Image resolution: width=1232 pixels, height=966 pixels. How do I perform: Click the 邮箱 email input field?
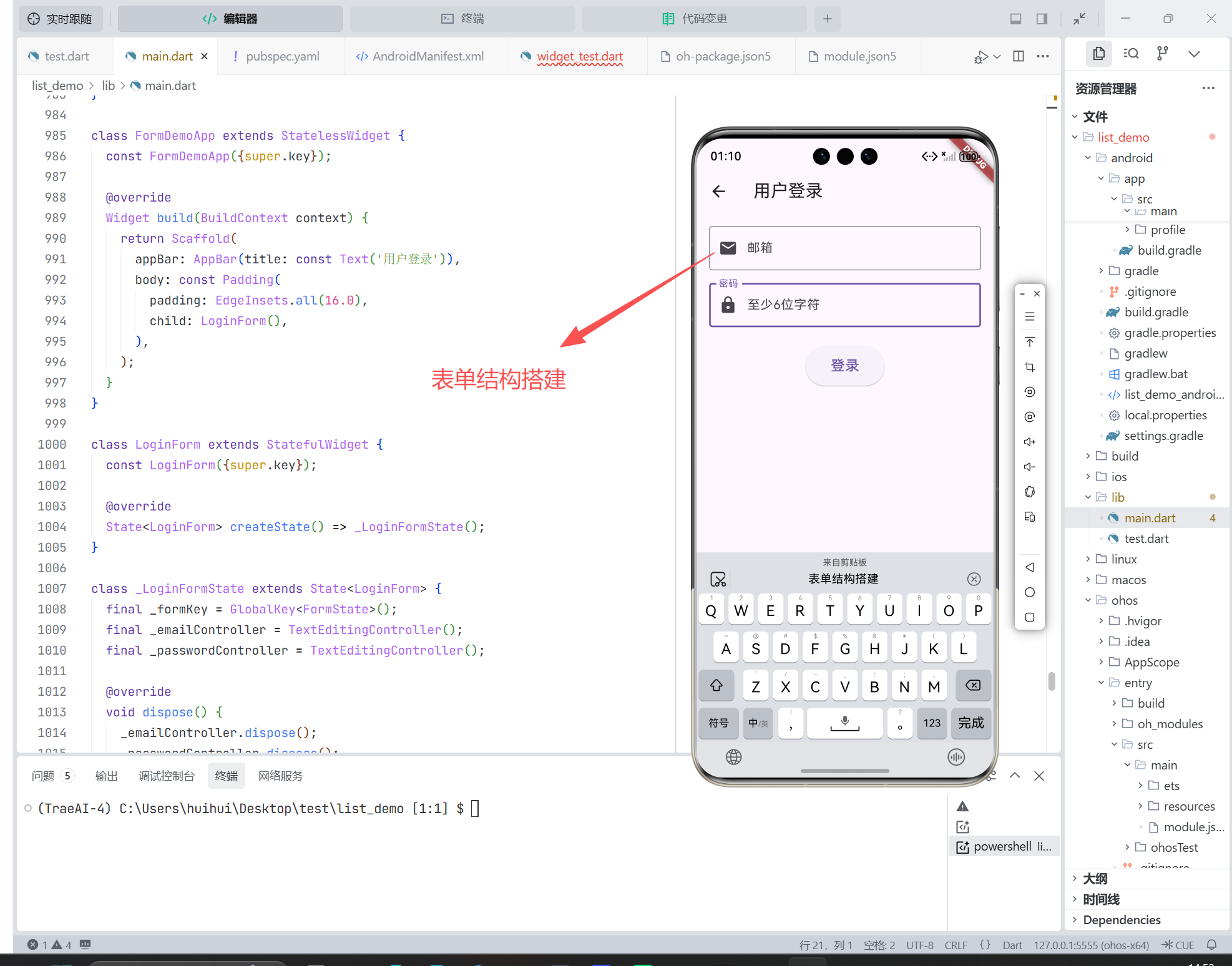[x=844, y=248]
